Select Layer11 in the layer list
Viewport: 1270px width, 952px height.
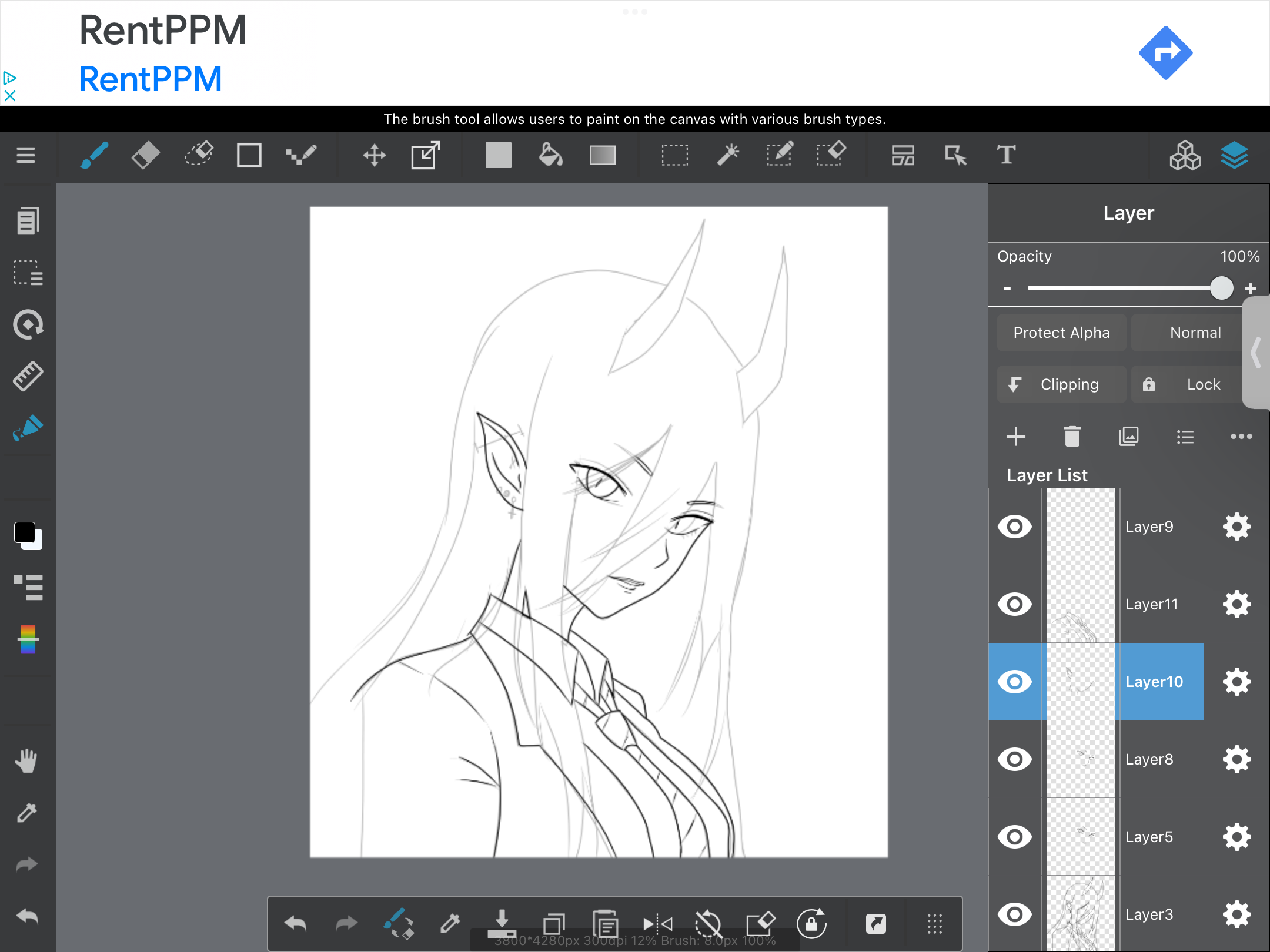(1151, 604)
